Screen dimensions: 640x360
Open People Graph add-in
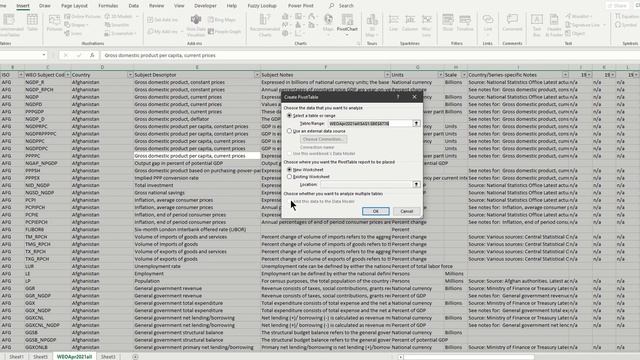(x=225, y=31)
